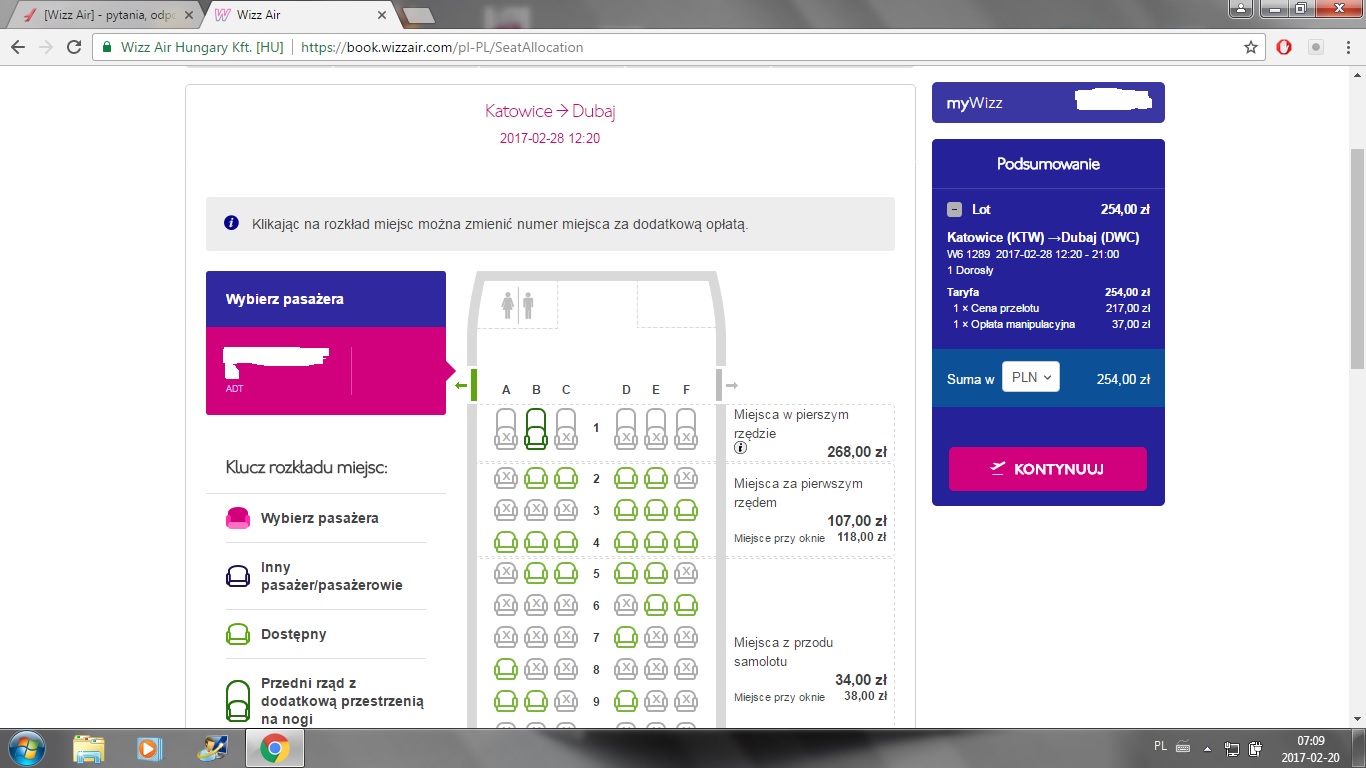Select seat 5C

[x=566, y=574]
